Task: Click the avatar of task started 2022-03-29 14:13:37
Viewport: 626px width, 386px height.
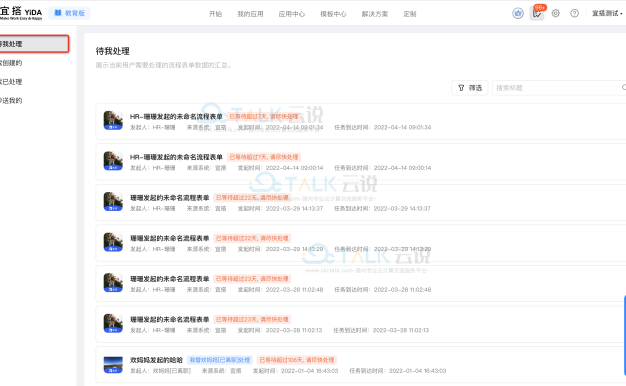Action: pyautogui.click(x=113, y=202)
